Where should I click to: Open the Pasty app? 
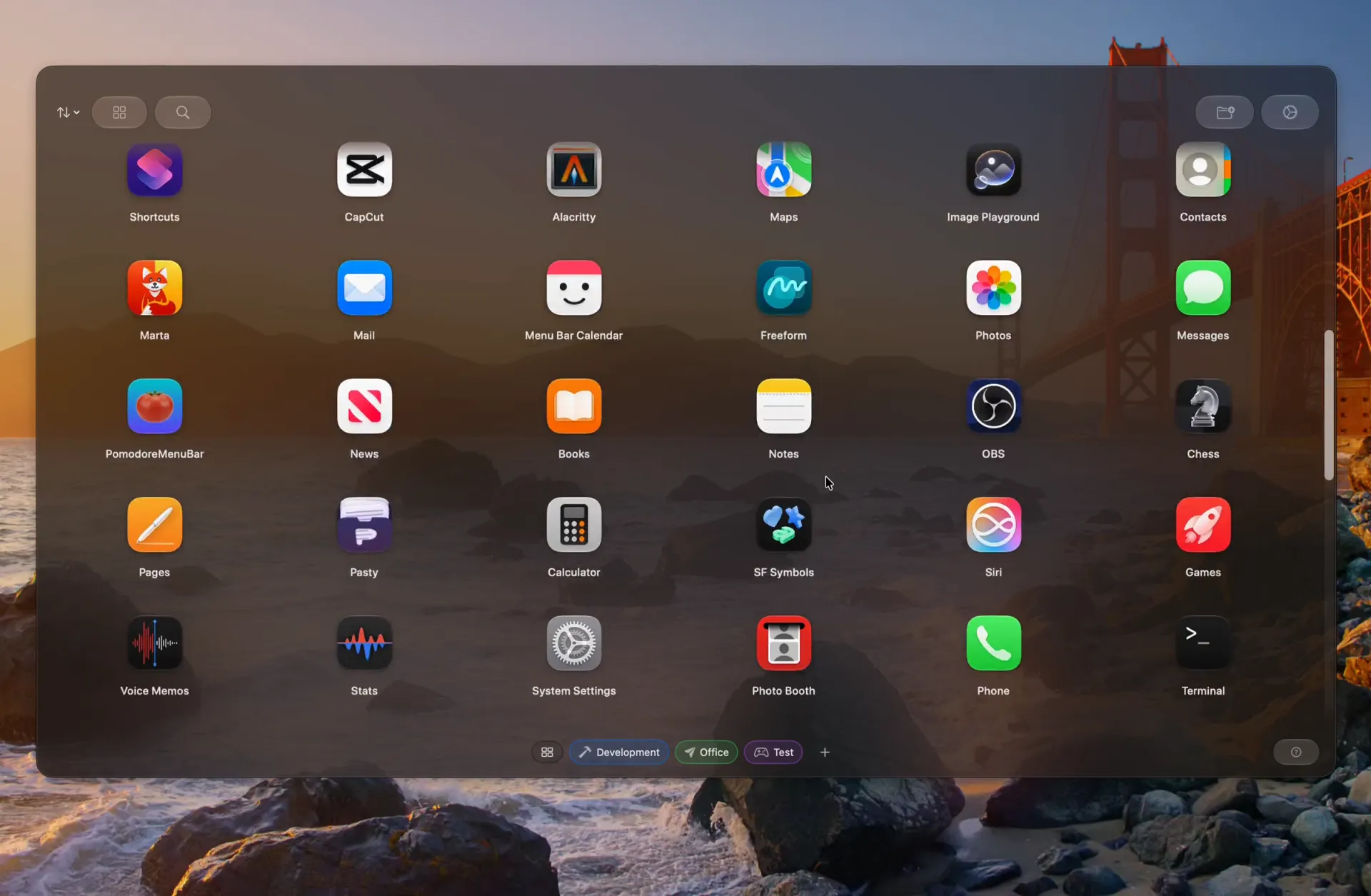364,525
